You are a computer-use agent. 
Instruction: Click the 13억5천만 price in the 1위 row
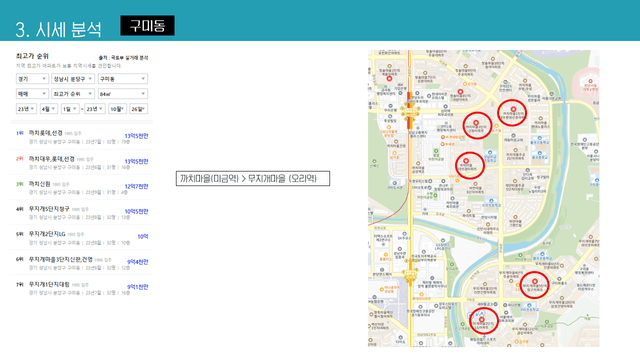(136, 136)
